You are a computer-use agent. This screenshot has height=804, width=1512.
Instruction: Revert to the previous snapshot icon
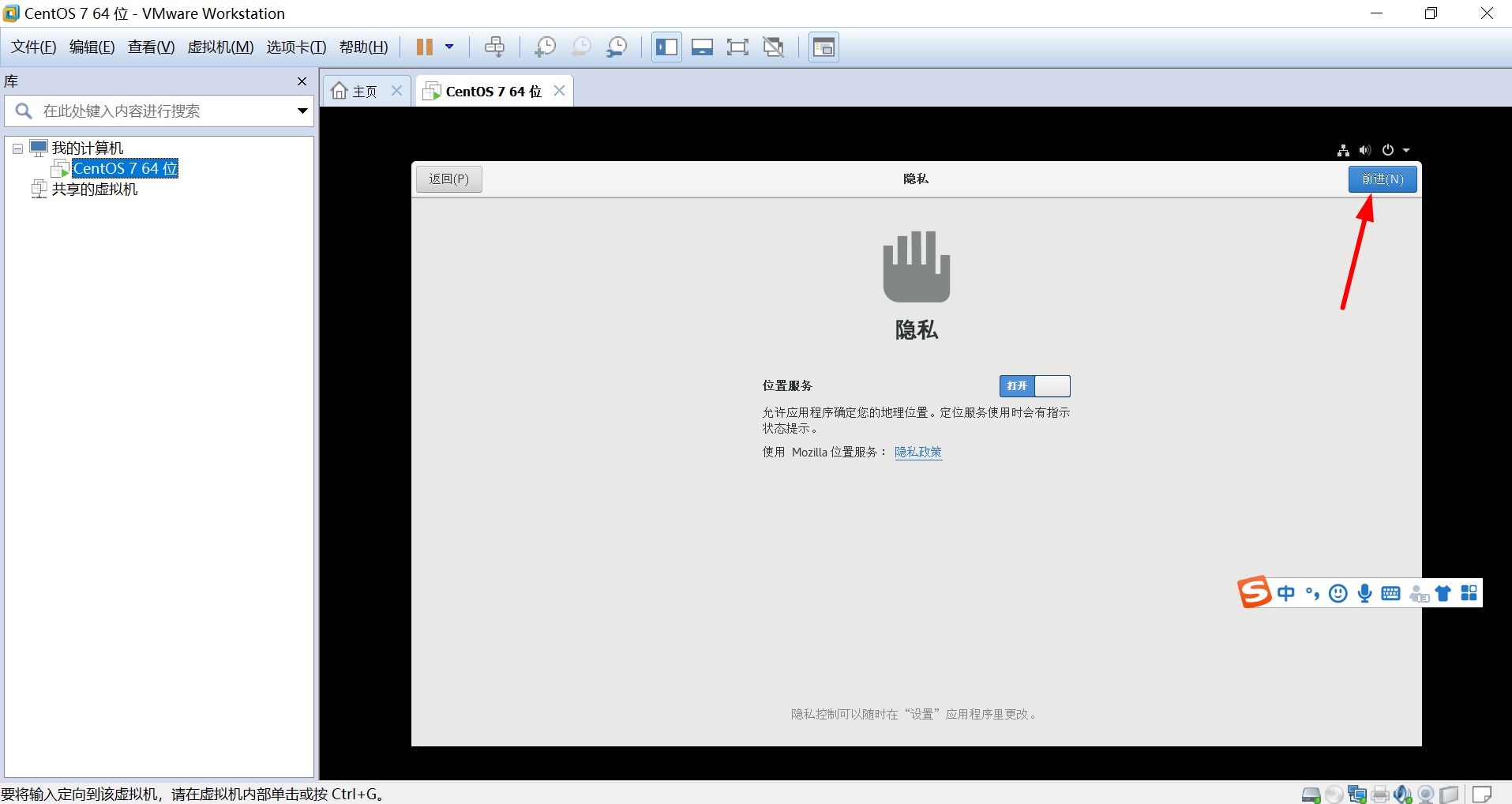coord(581,47)
